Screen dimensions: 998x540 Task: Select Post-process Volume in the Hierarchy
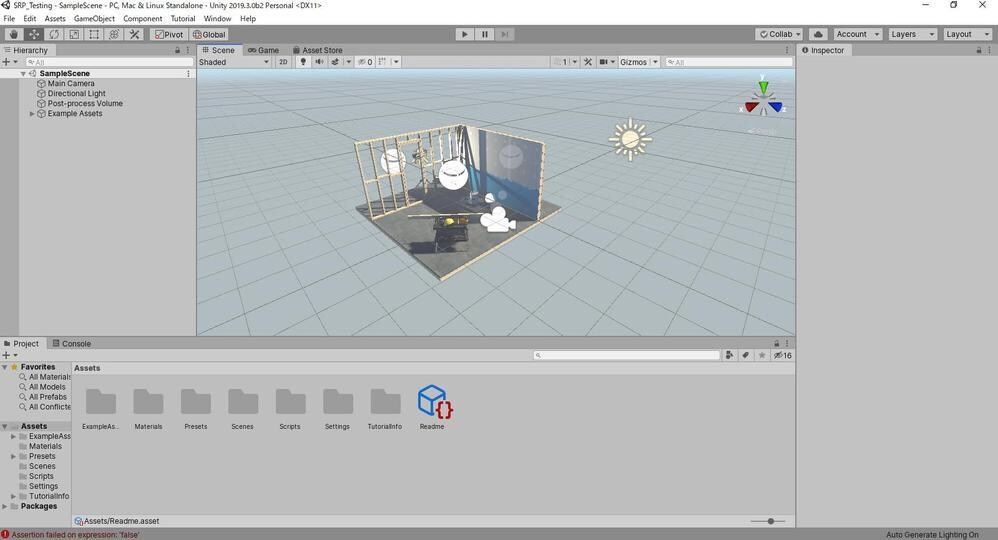click(x=85, y=103)
